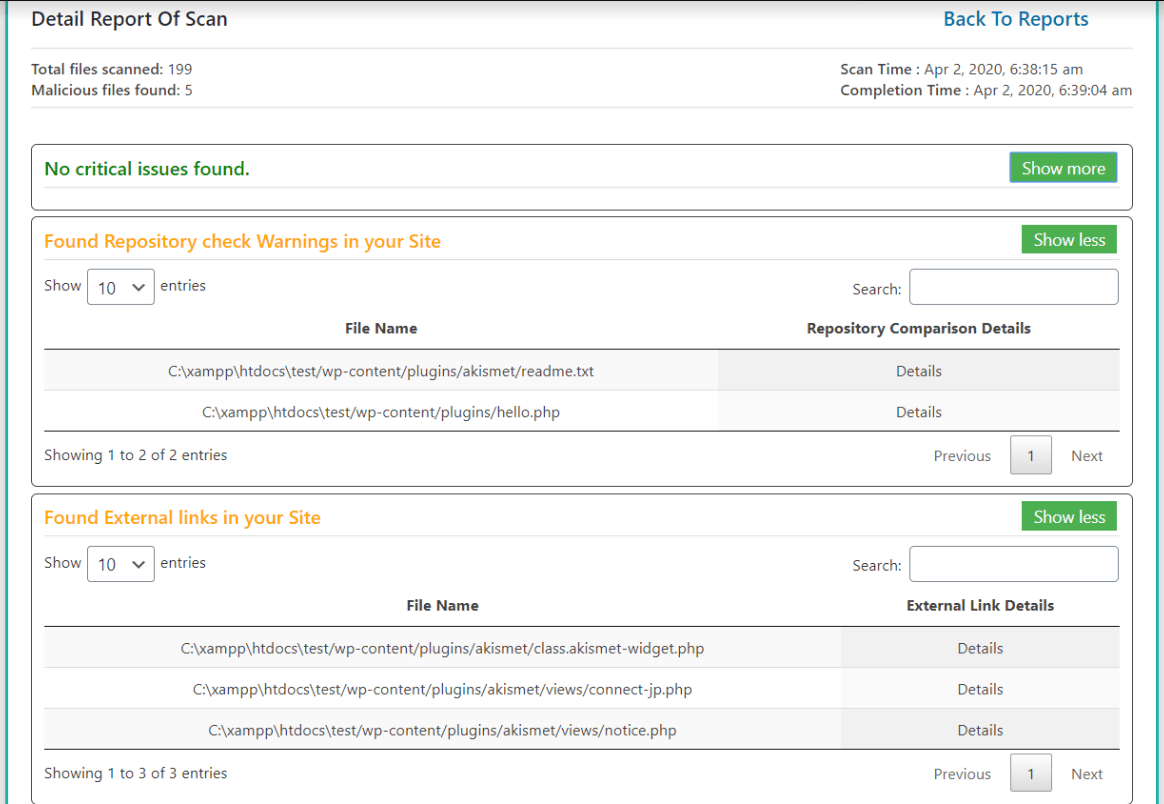Click Show more in critical issues panel

click(x=1063, y=168)
